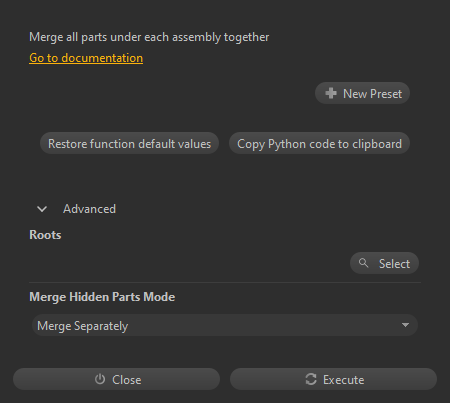Click the empty Roots selection field
The width and height of the screenshot is (450, 403).
coord(188,263)
